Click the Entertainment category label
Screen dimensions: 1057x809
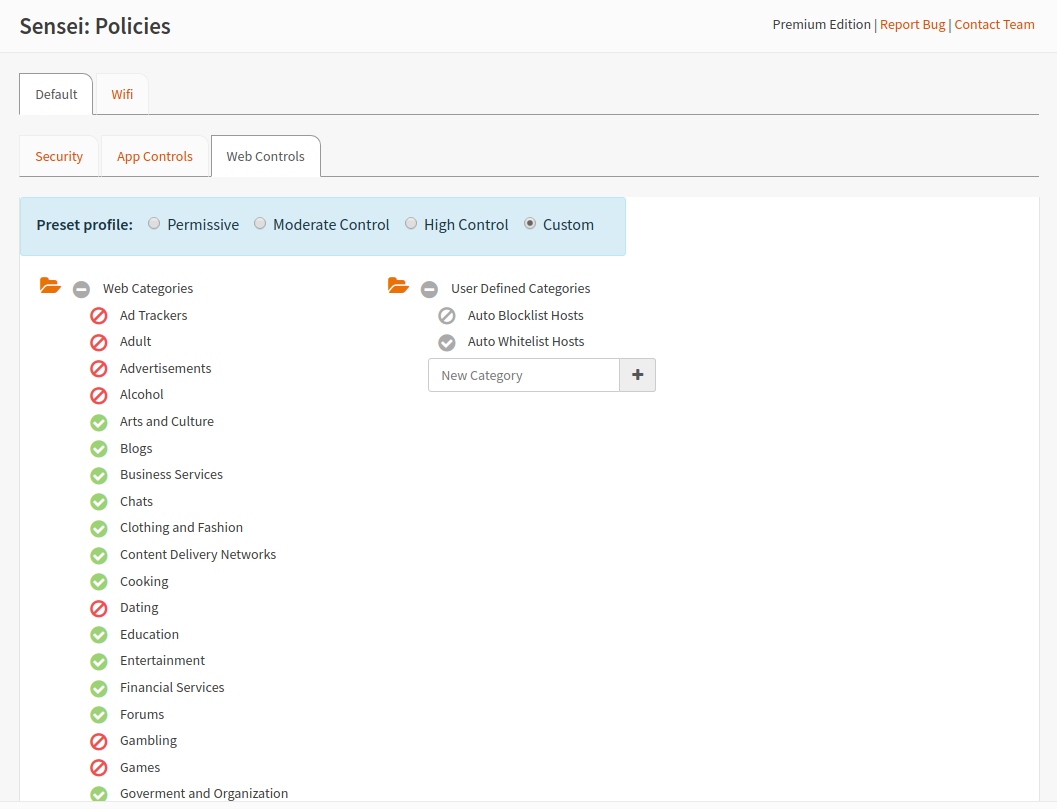point(162,661)
